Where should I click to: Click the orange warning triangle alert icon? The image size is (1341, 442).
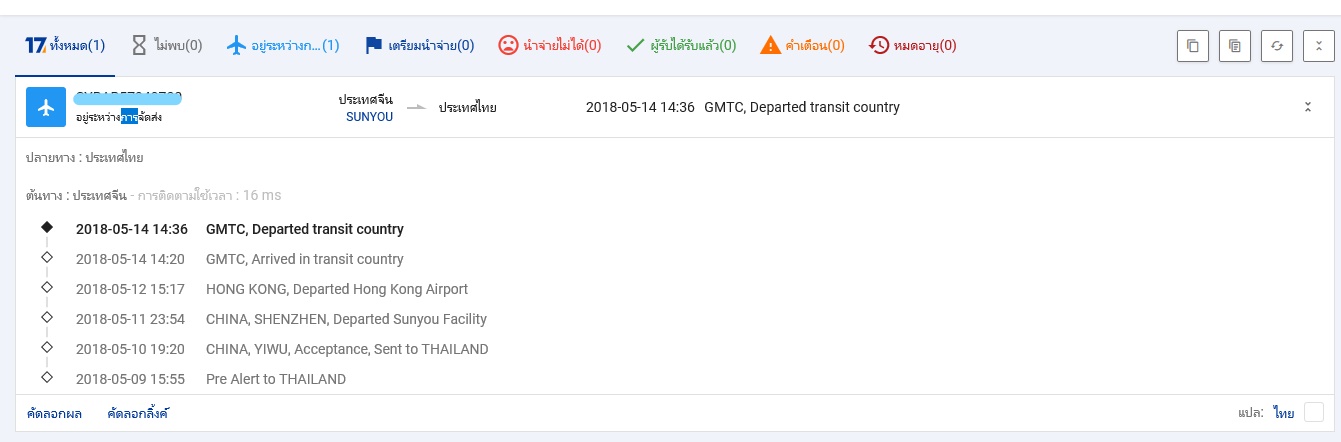[x=770, y=45]
